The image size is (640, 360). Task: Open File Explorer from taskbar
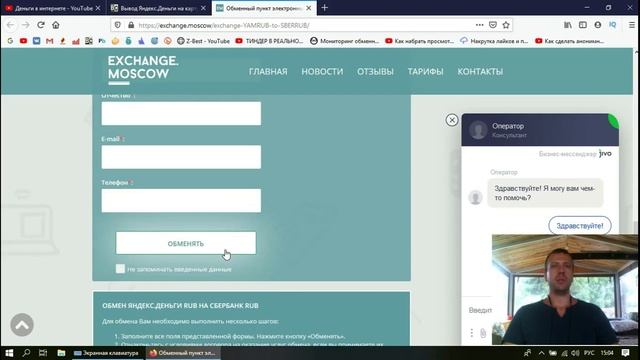[61, 353]
